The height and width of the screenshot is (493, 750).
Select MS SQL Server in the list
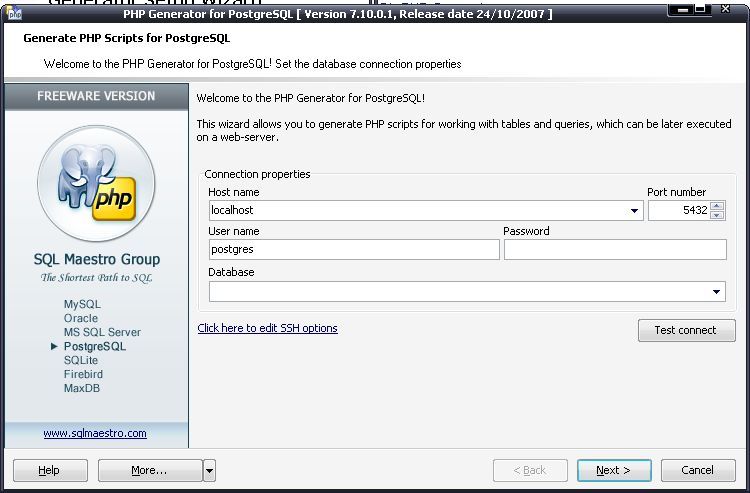[x=102, y=332]
